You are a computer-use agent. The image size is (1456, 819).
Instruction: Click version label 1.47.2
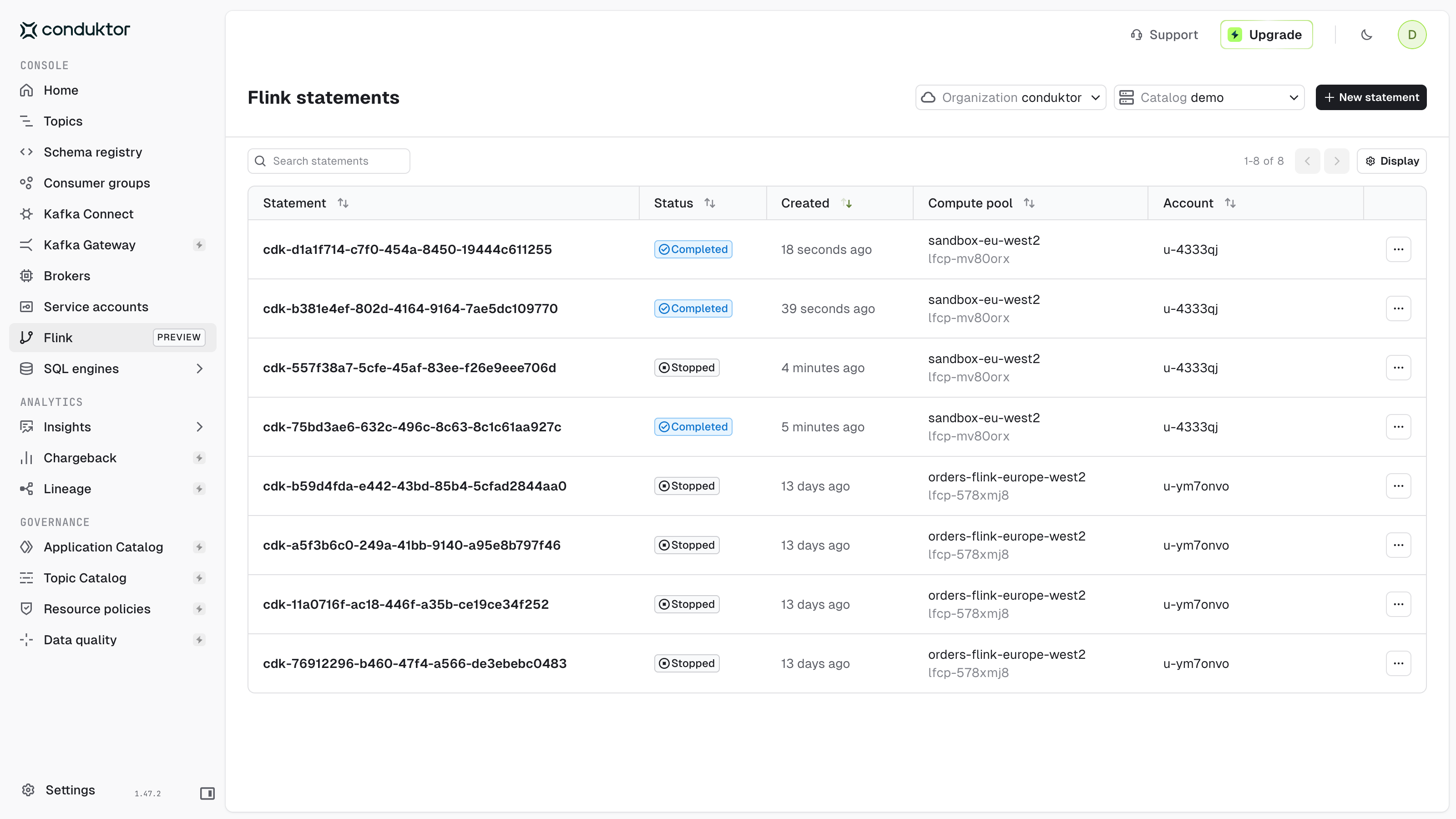[147, 794]
